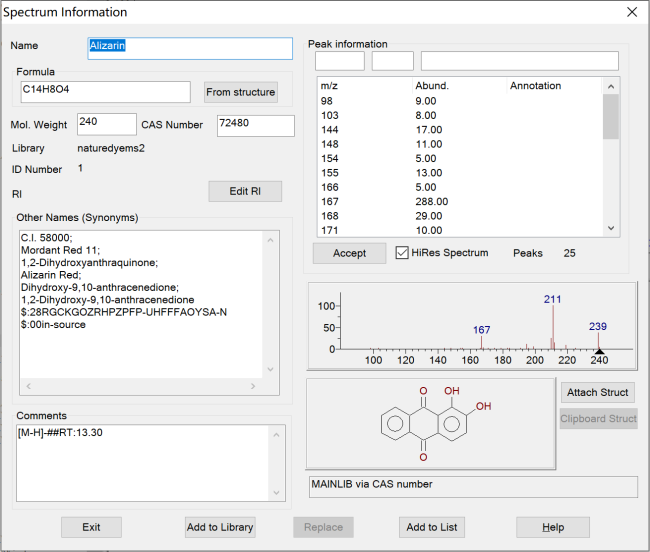Click the Formula field showing C14H8O4
650x552 pixels.
[104, 92]
